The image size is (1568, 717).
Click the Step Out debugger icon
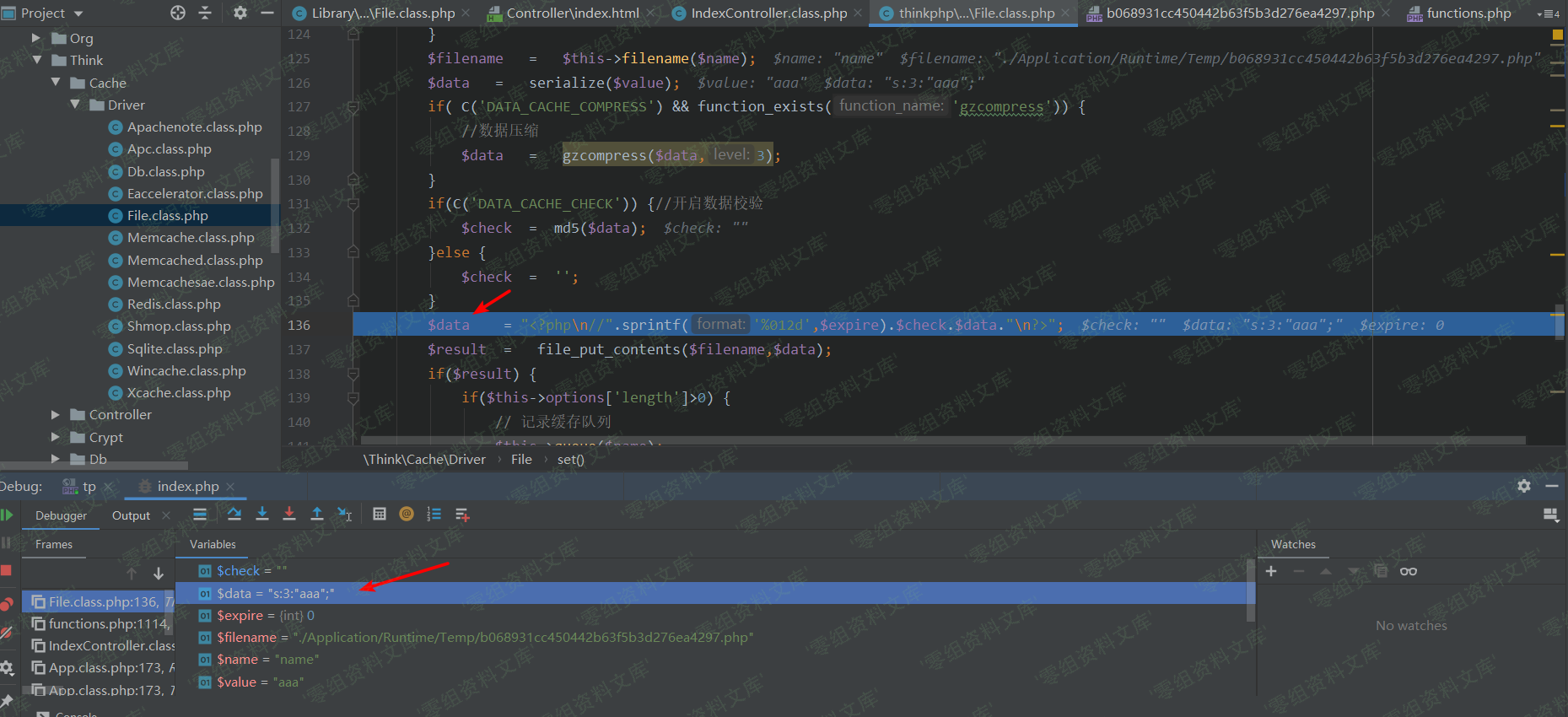click(x=317, y=514)
